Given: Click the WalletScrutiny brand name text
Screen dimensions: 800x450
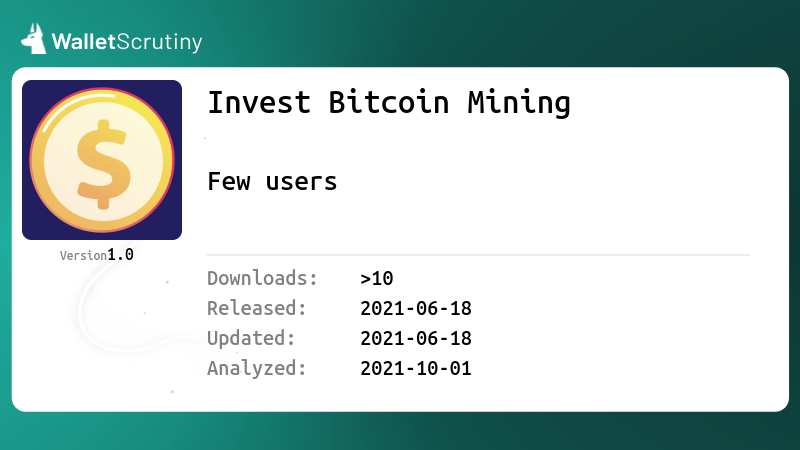Looking at the screenshot, I should coord(127,42).
